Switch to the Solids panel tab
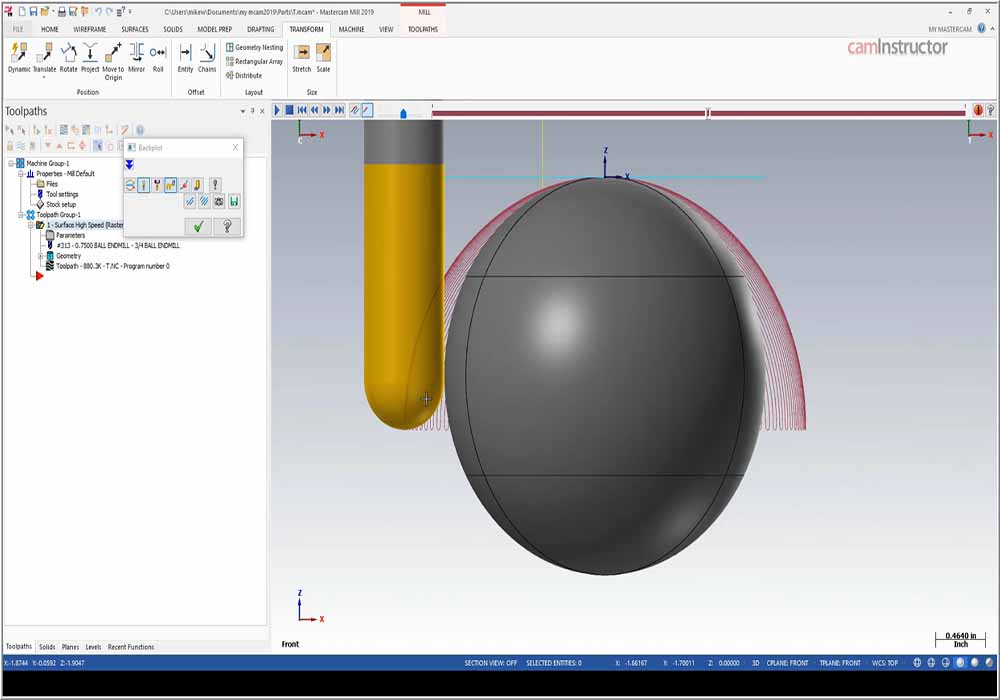1000x700 pixels. click(x=47, y=647)
